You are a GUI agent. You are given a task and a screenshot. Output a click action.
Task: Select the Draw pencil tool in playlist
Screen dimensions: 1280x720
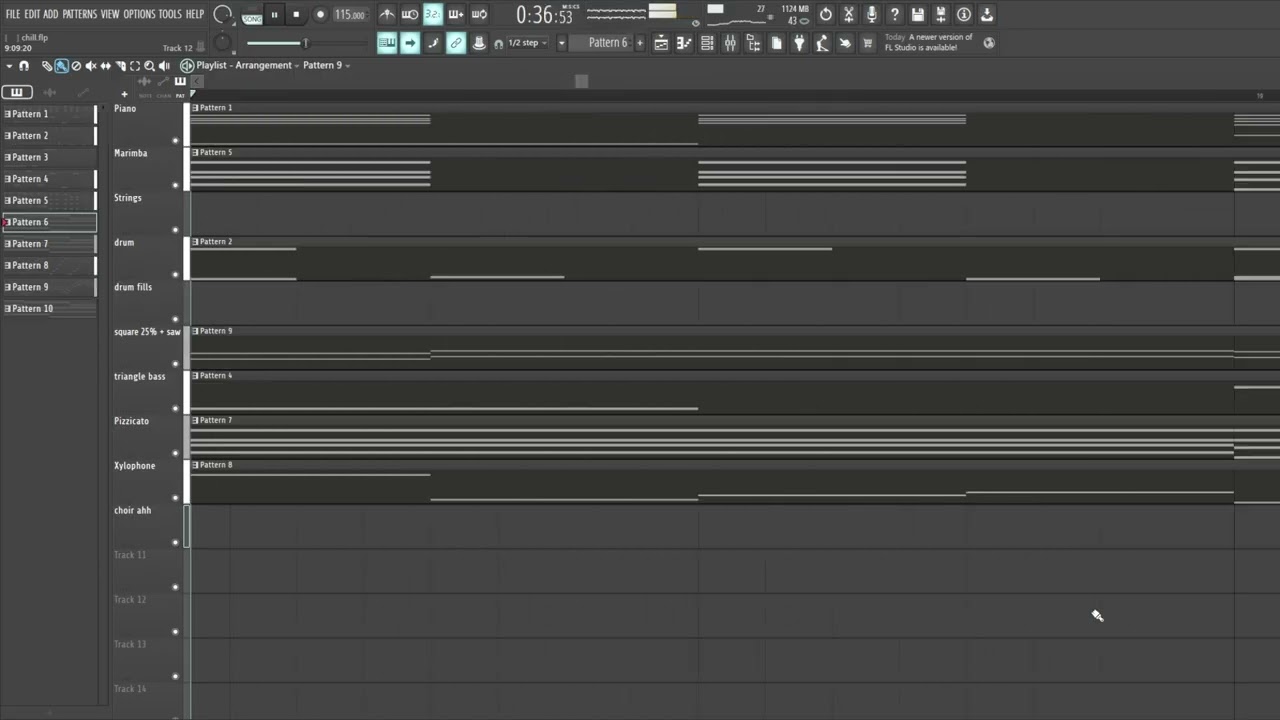point(47,66)
